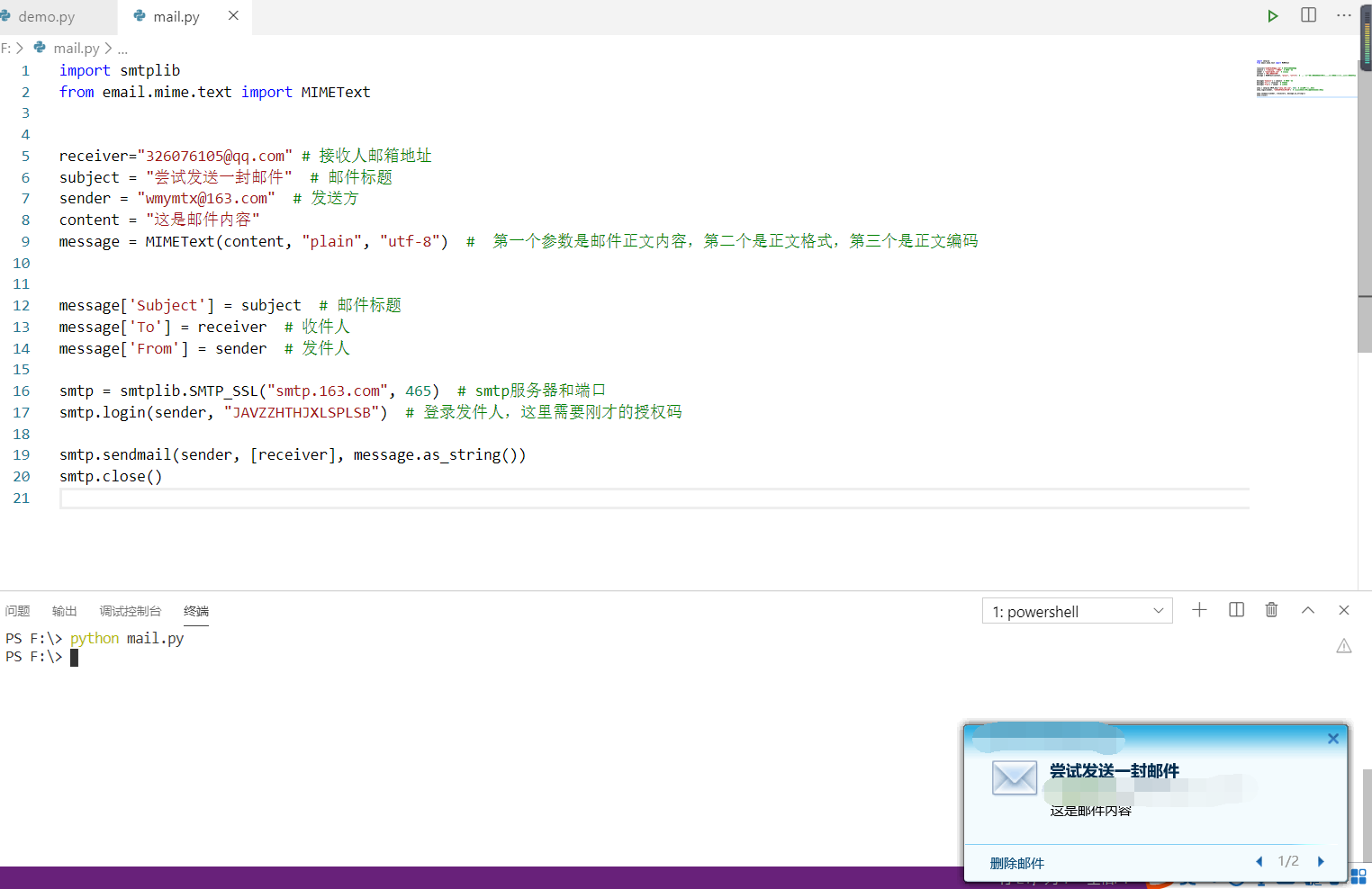This screenshot has height=889, width=1372.
Task: Open the 问题 panel tab
Action: pyautogui.click(x=17, y=611)
